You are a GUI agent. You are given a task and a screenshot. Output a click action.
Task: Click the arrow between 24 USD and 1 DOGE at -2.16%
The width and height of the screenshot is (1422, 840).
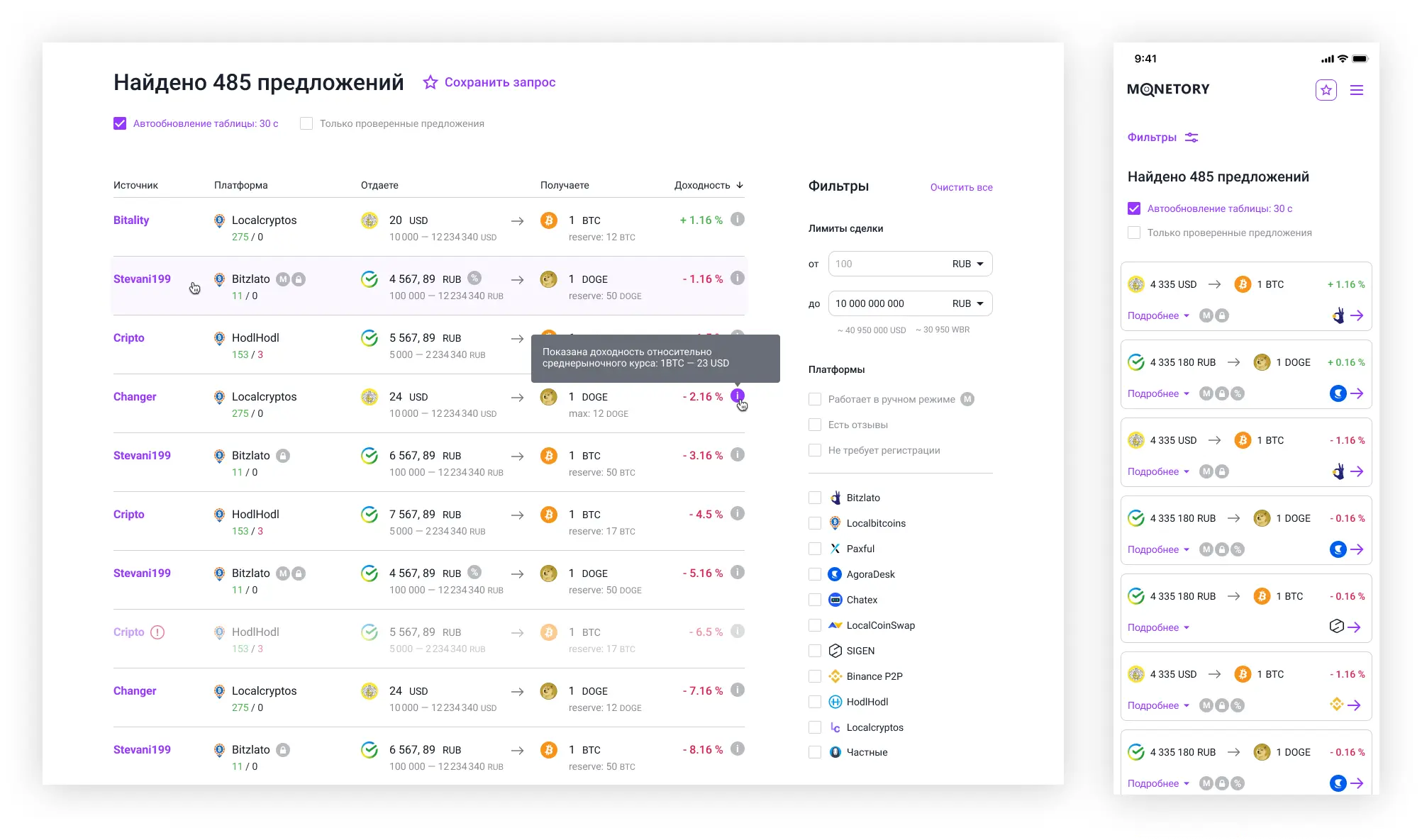point(518,398)
